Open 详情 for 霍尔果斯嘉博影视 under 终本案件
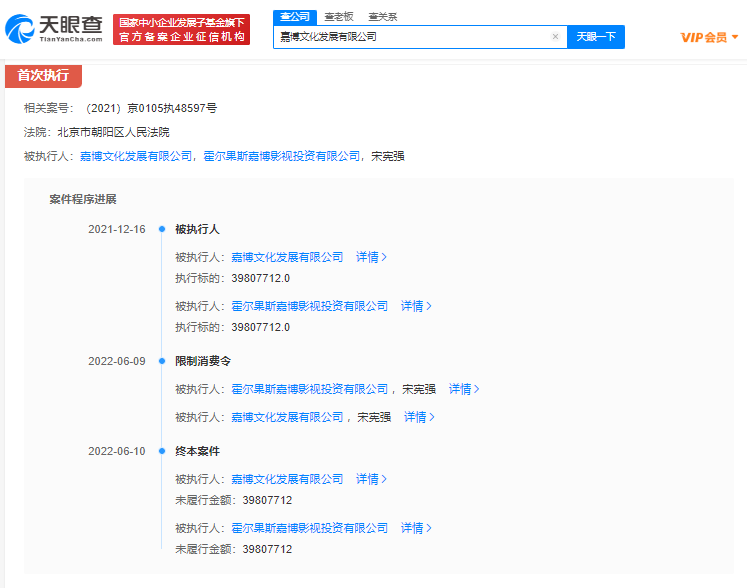 [x=416, y=528]
